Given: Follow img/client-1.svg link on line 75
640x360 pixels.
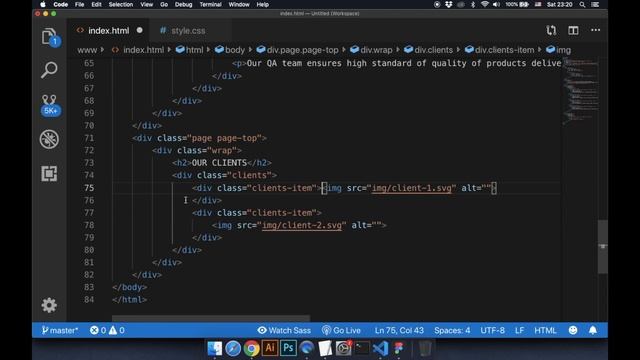Looking at the screenshot, I should pyautogui.click(x=412, y=188).
